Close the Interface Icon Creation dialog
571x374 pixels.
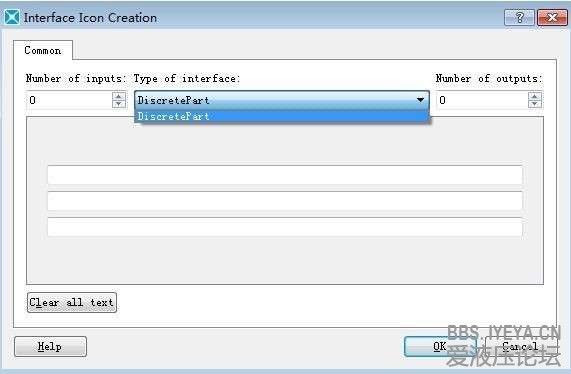point(552,17)
